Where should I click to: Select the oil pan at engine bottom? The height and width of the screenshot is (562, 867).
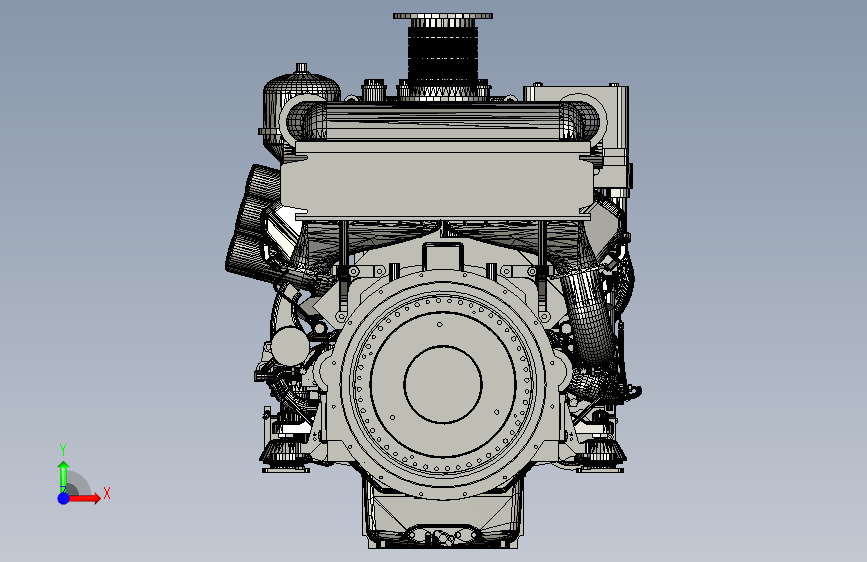point(442,514)
